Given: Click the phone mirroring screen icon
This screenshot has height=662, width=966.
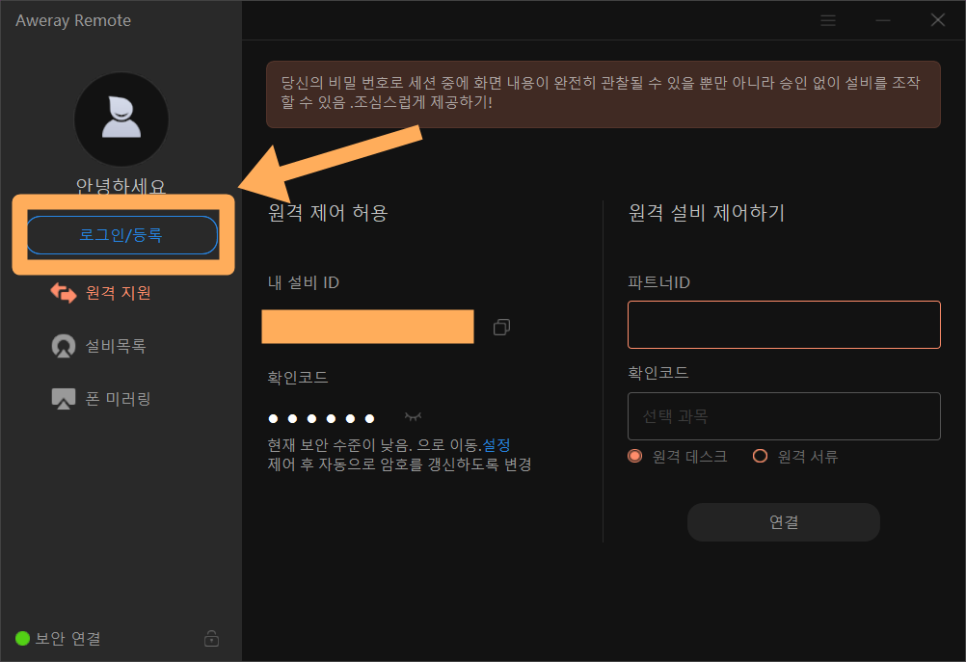Looking at the screenshot, I should pos(63,399).
